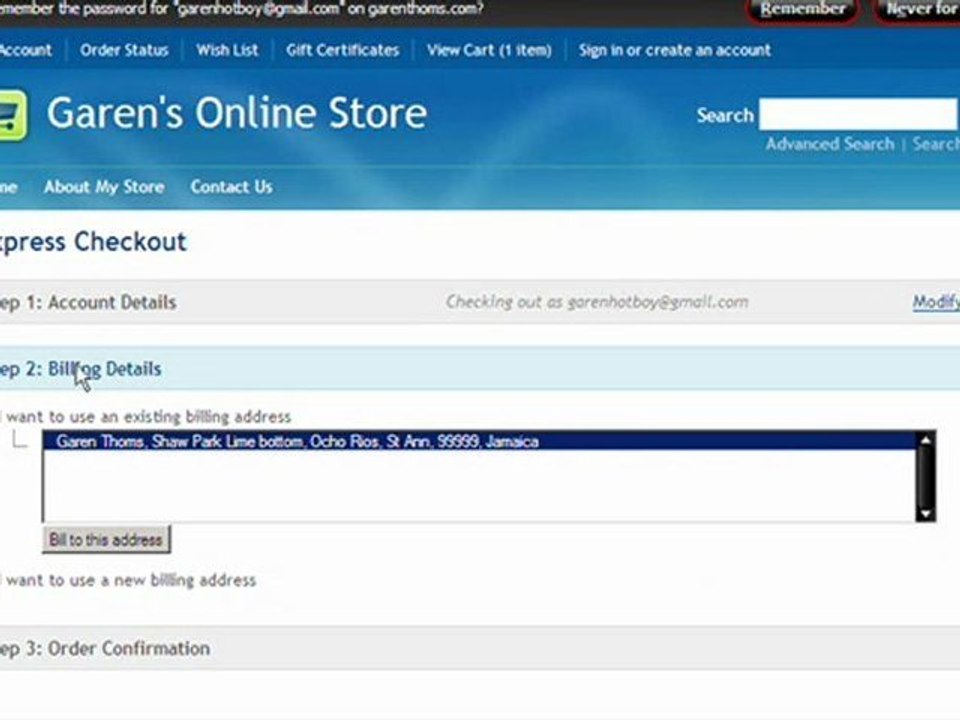Click the address list scroll down arrow

tap(926, 513)
